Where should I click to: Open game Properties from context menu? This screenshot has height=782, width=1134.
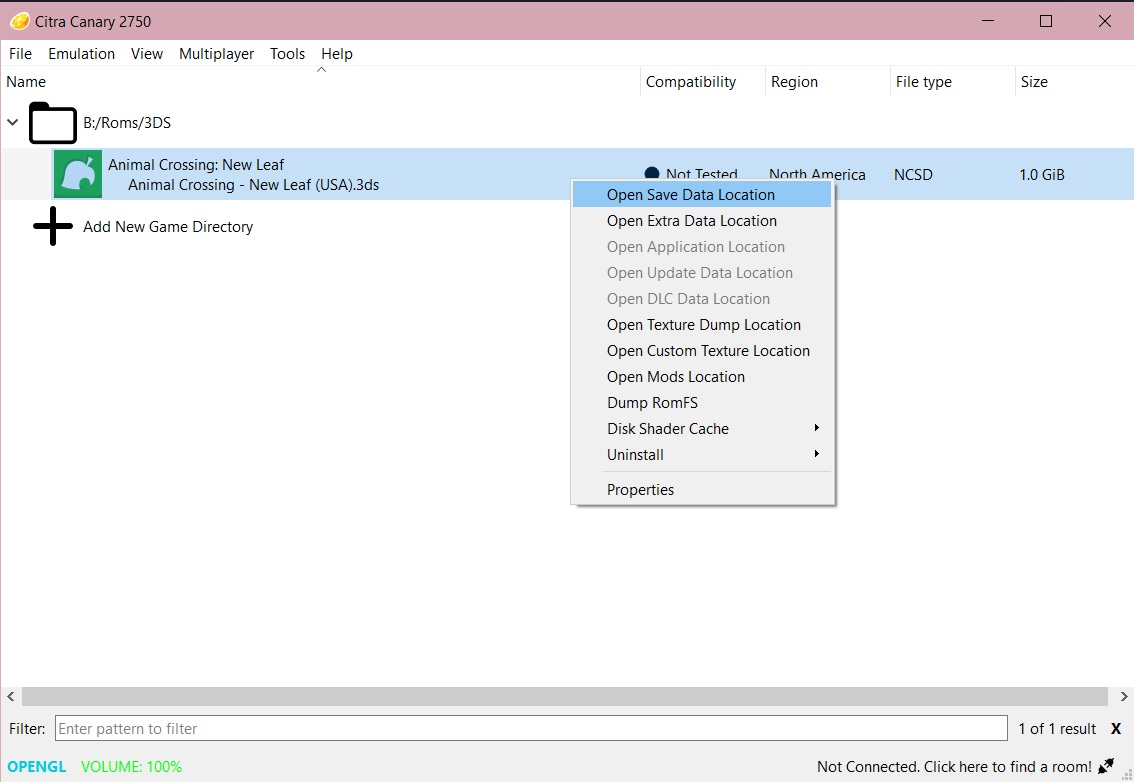coord(640,490)
